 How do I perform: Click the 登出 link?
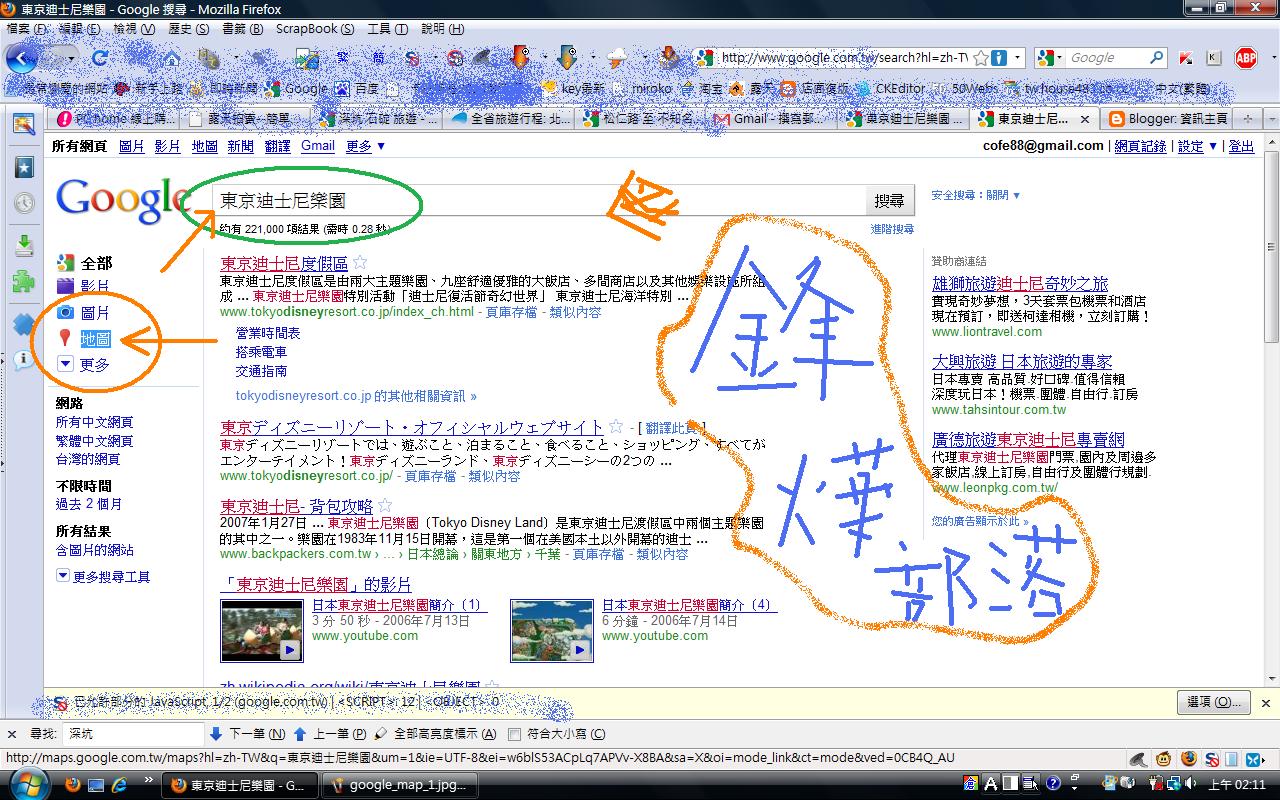coord(1241,146)
